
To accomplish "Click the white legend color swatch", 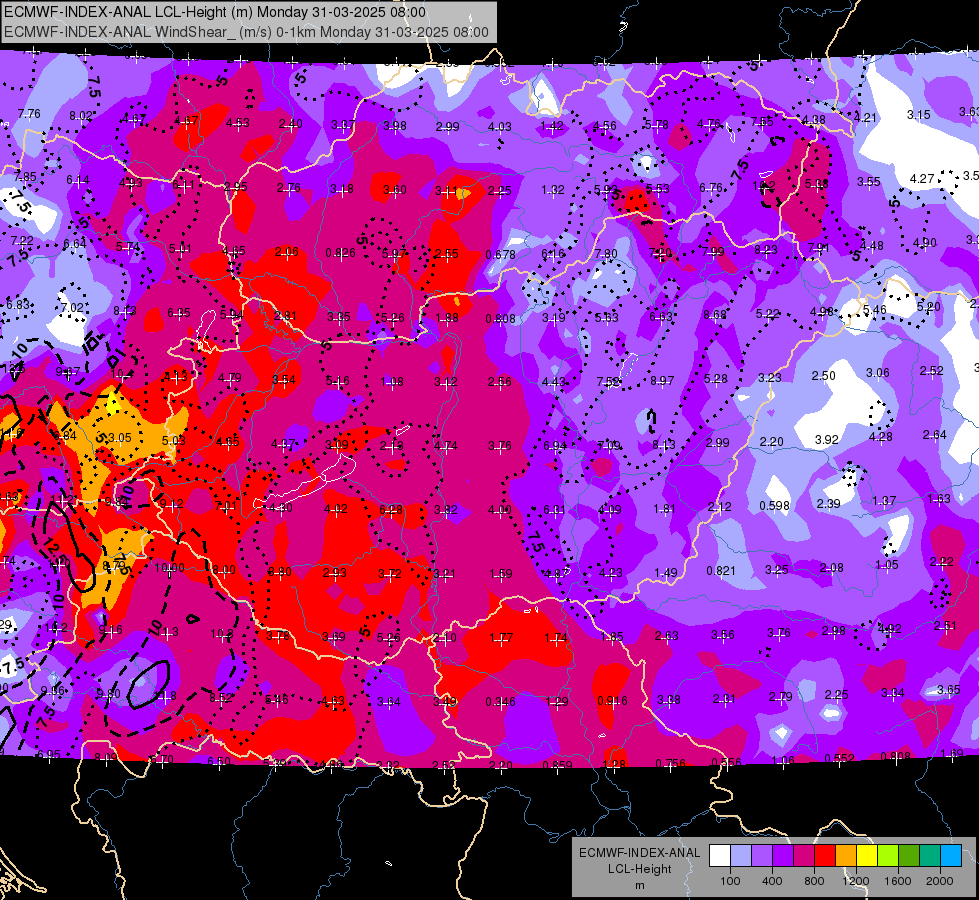I will click(720, 856).
